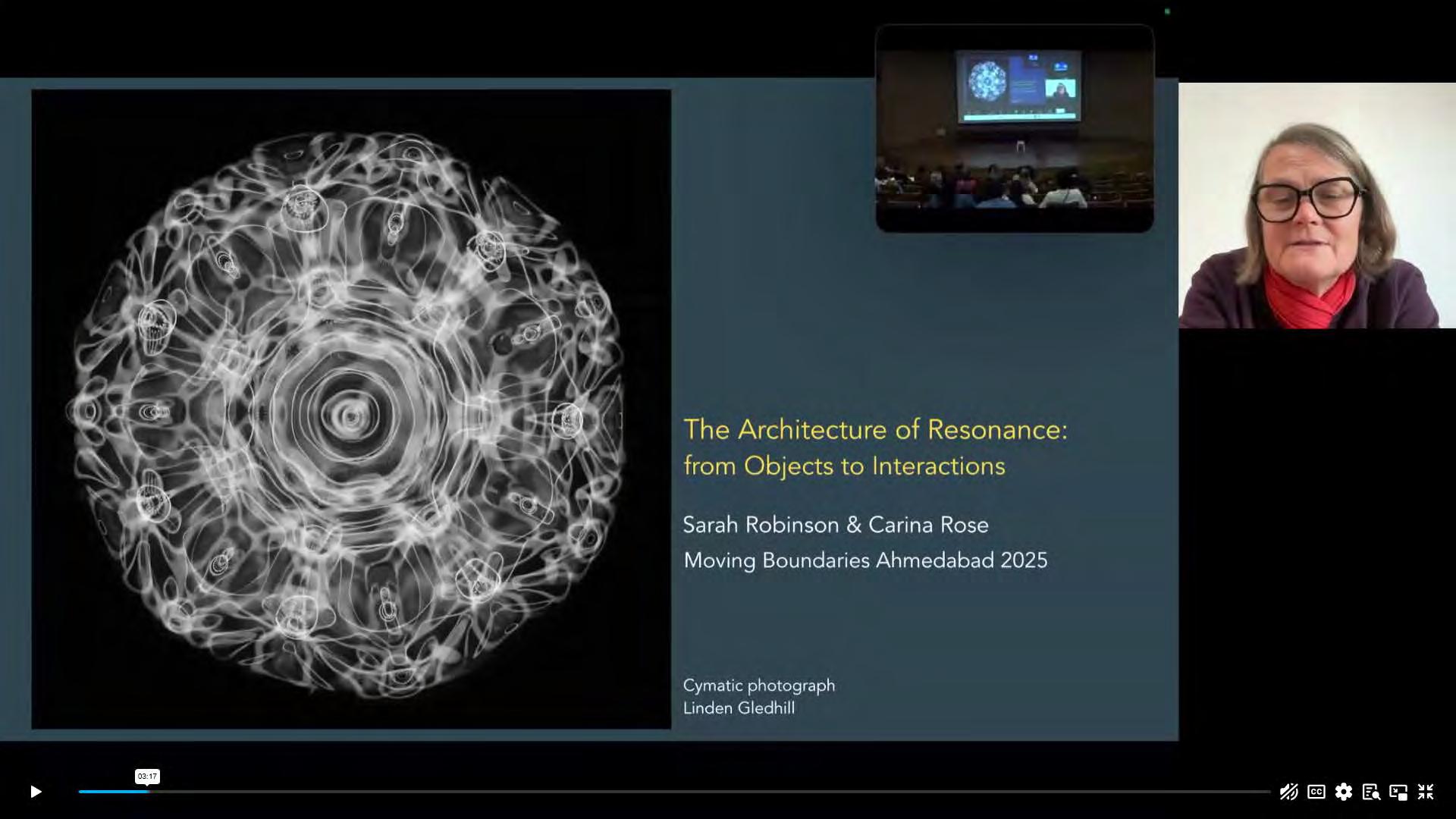Screen dimensions: 1456x819
Task: Click the center of the cymatic pattern image
Action: tap(350, 416)
